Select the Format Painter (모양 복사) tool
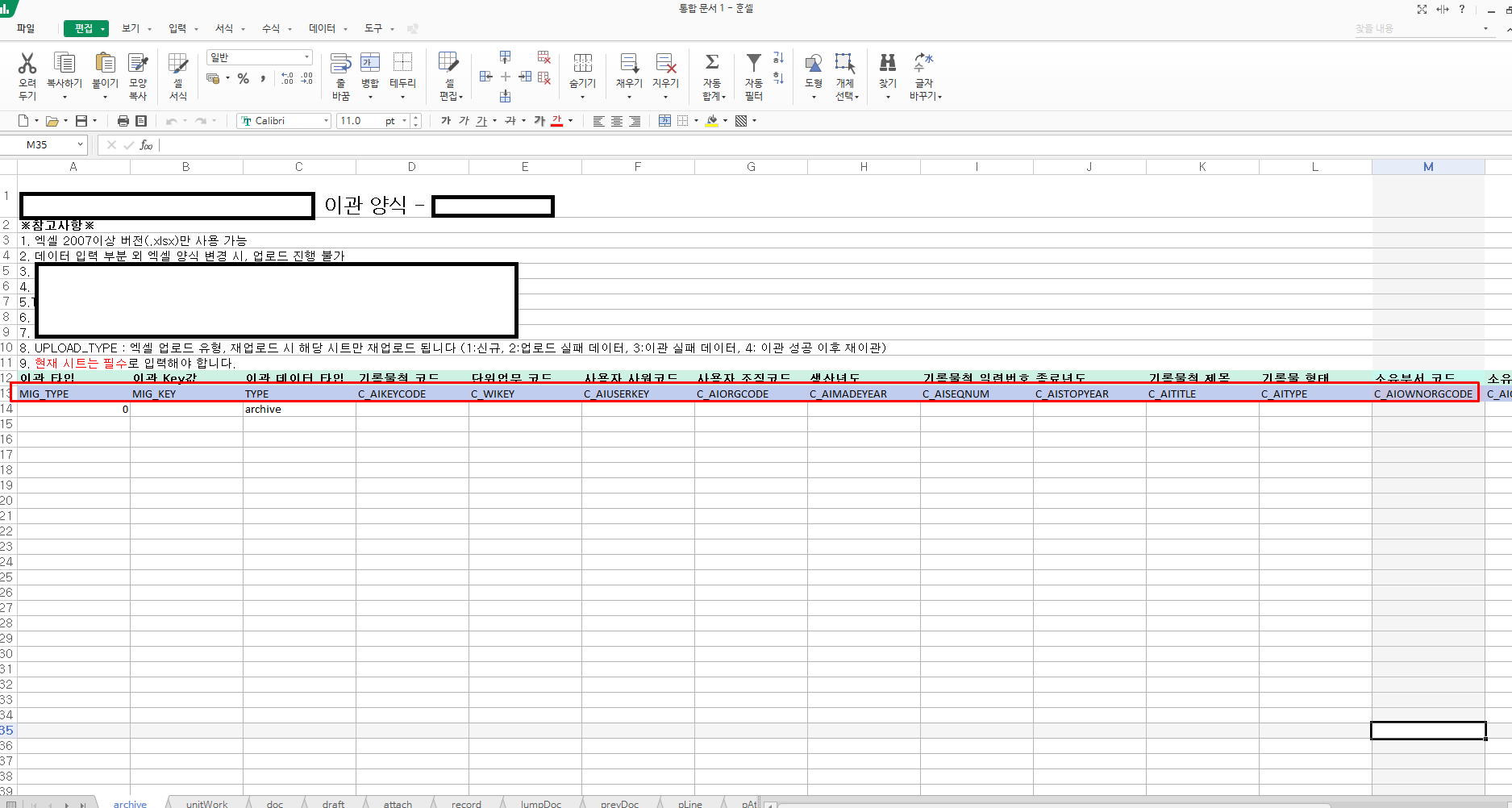Screen dimensions: 1512x808 pyautogui.click(x=139, y=63)
